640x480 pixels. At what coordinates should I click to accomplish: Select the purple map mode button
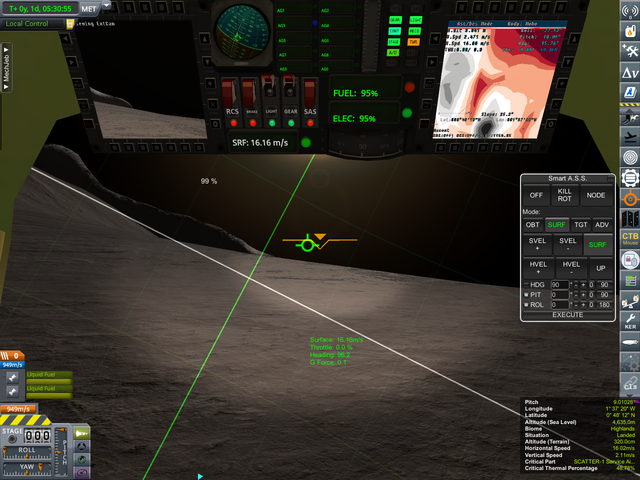82,473
